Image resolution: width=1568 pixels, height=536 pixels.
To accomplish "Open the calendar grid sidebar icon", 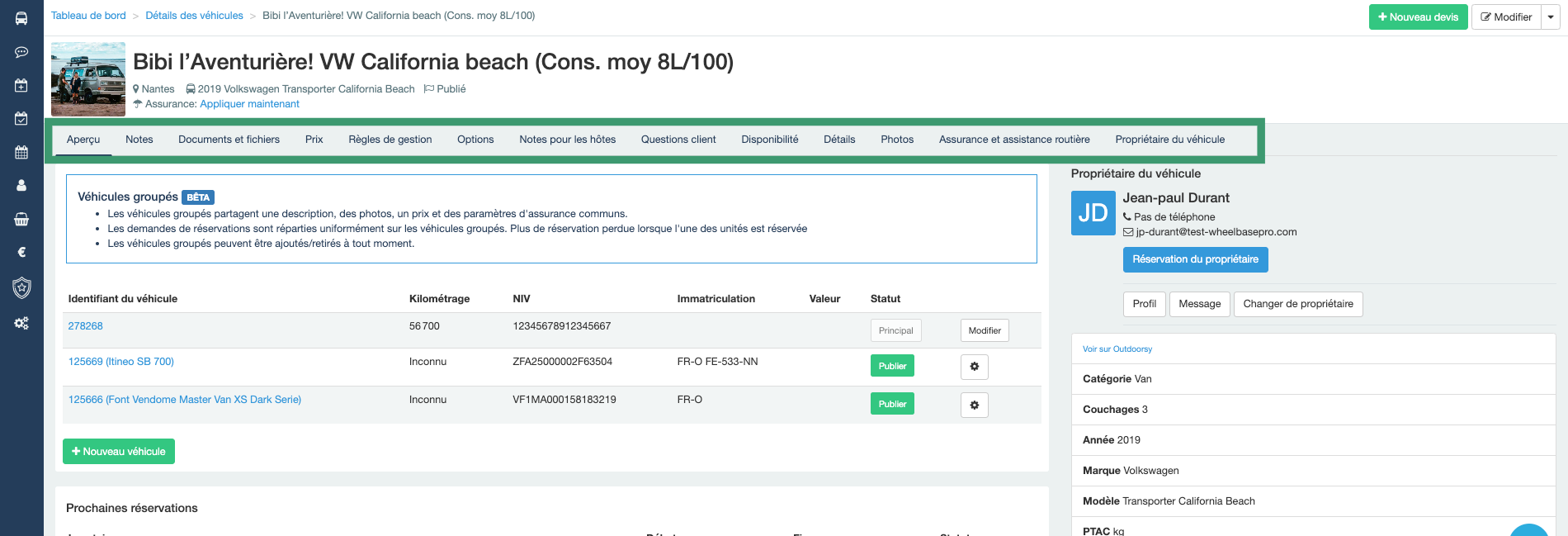I will pyautogui.click(x=21, y=152).
